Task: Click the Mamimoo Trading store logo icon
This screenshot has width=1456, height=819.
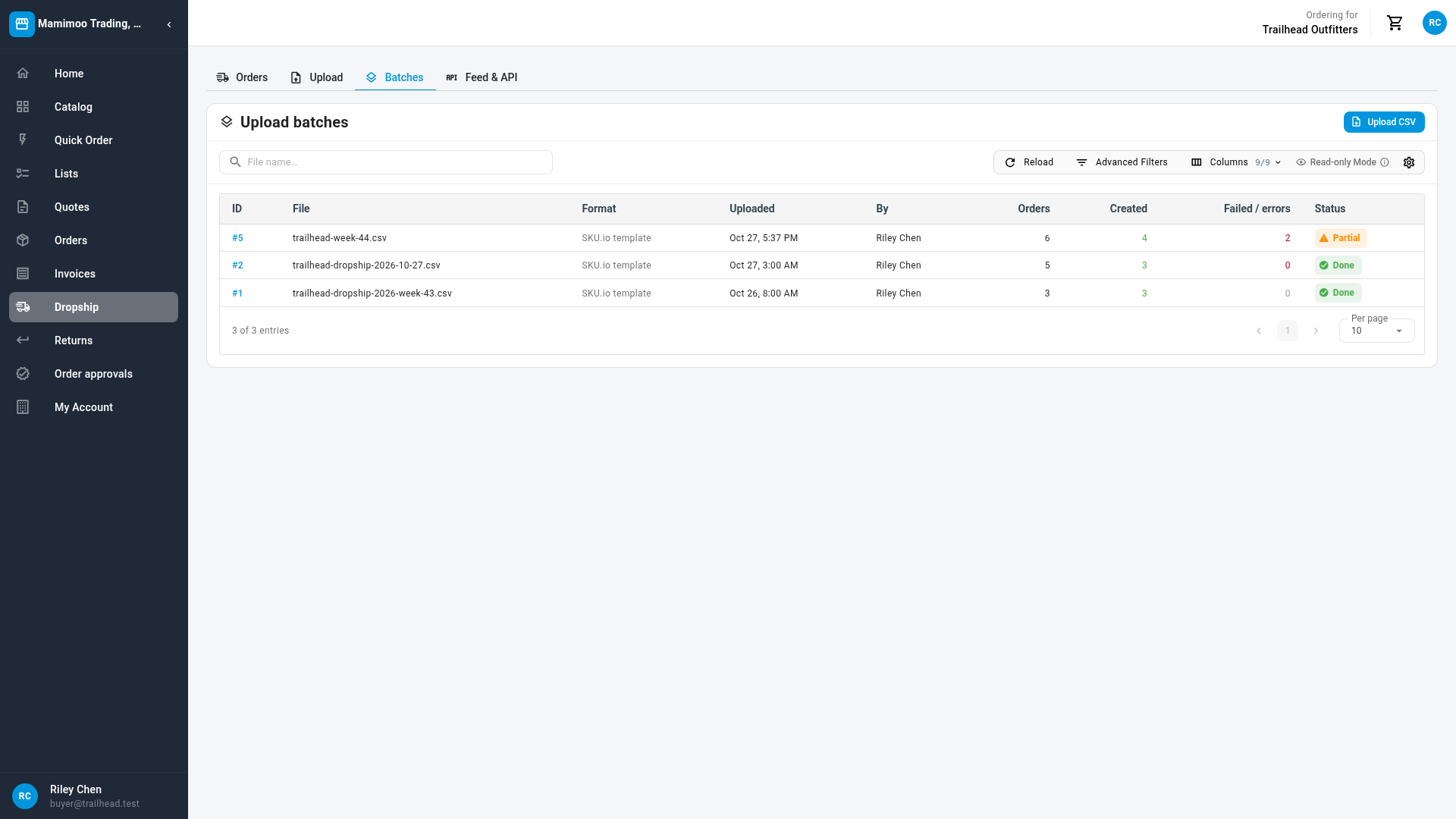Action: [x=22, y=24]
